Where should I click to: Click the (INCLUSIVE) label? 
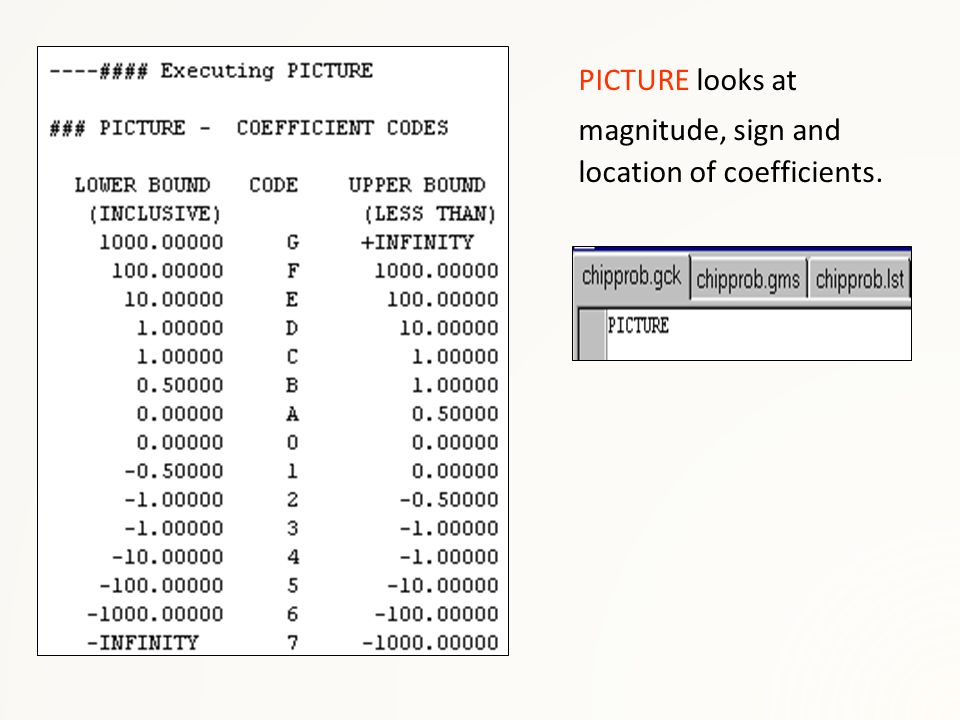[154, 214]
